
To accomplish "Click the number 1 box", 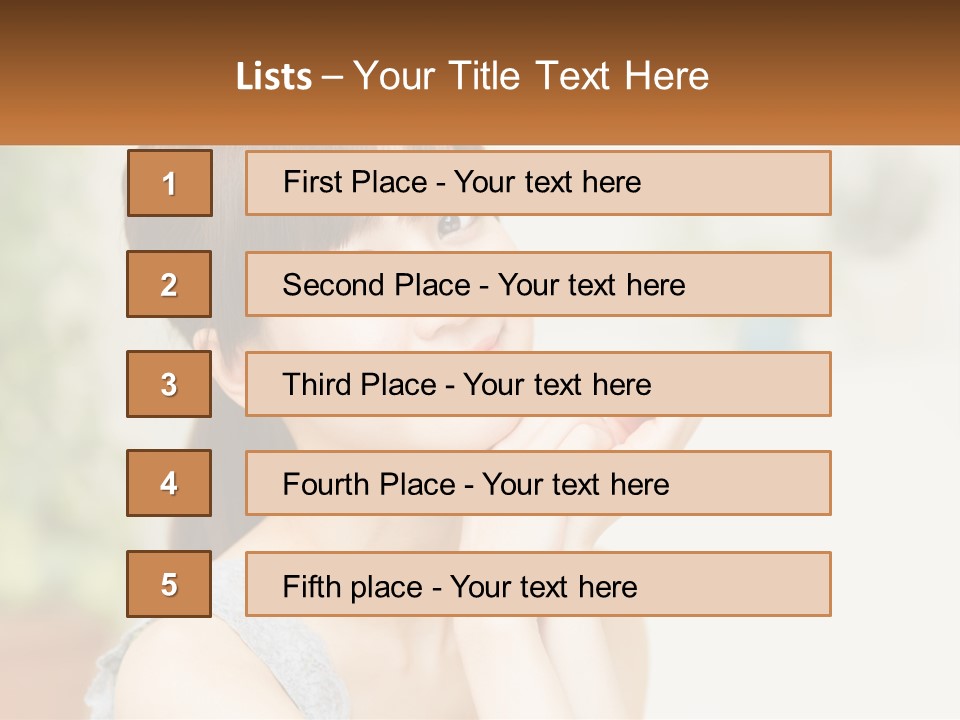I will tap(170, 183).
